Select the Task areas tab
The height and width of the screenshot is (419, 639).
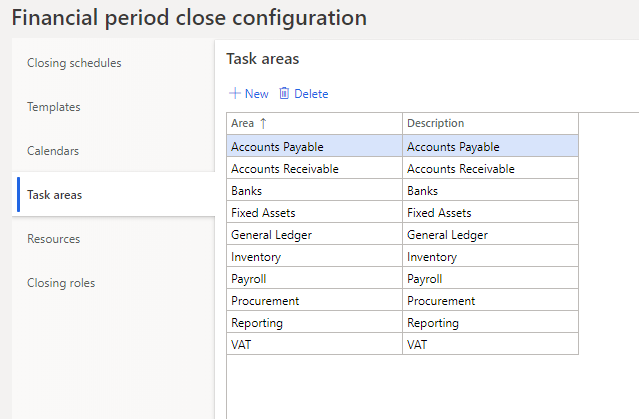(x=55, y=195)
